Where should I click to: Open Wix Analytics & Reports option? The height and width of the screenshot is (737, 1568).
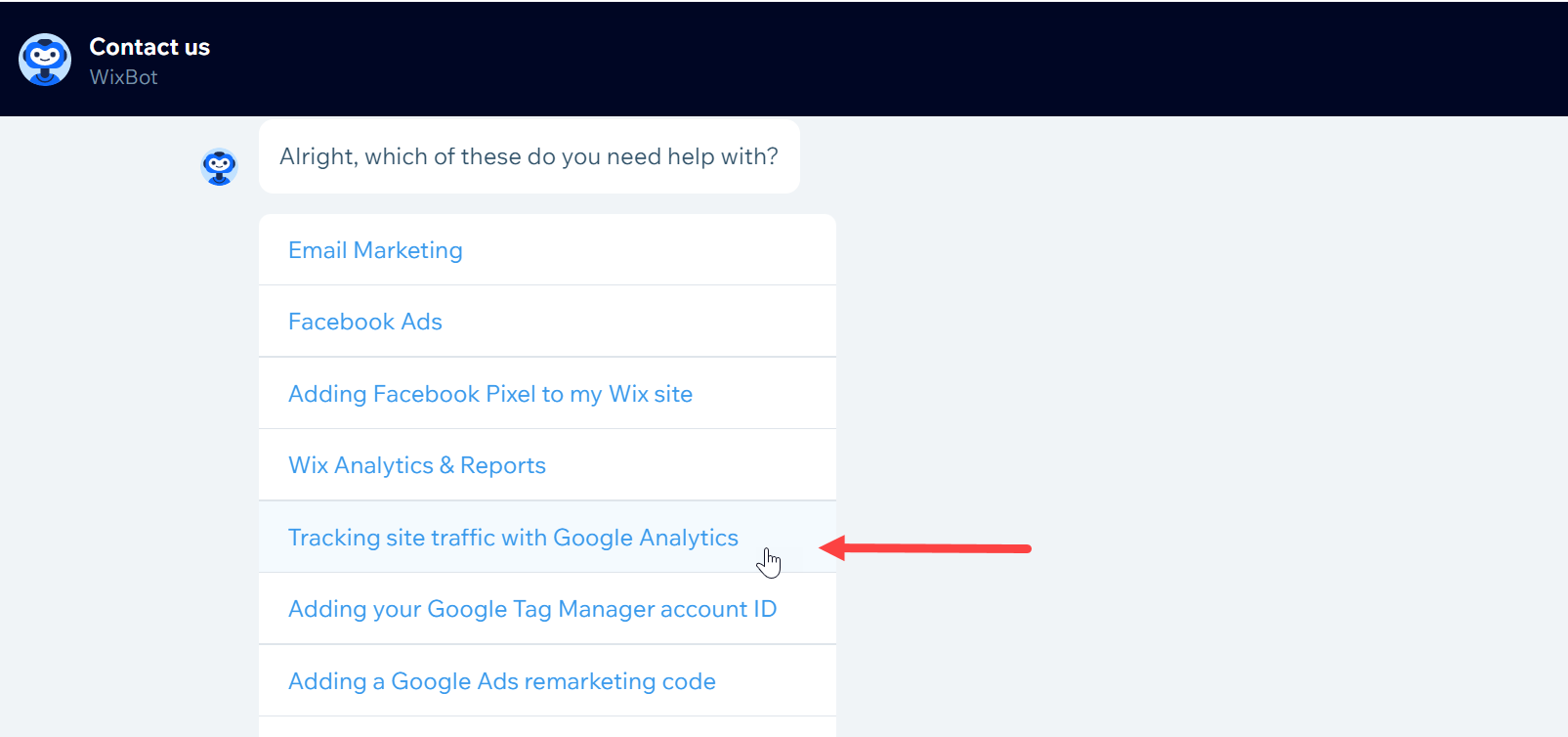coord(547,465)
